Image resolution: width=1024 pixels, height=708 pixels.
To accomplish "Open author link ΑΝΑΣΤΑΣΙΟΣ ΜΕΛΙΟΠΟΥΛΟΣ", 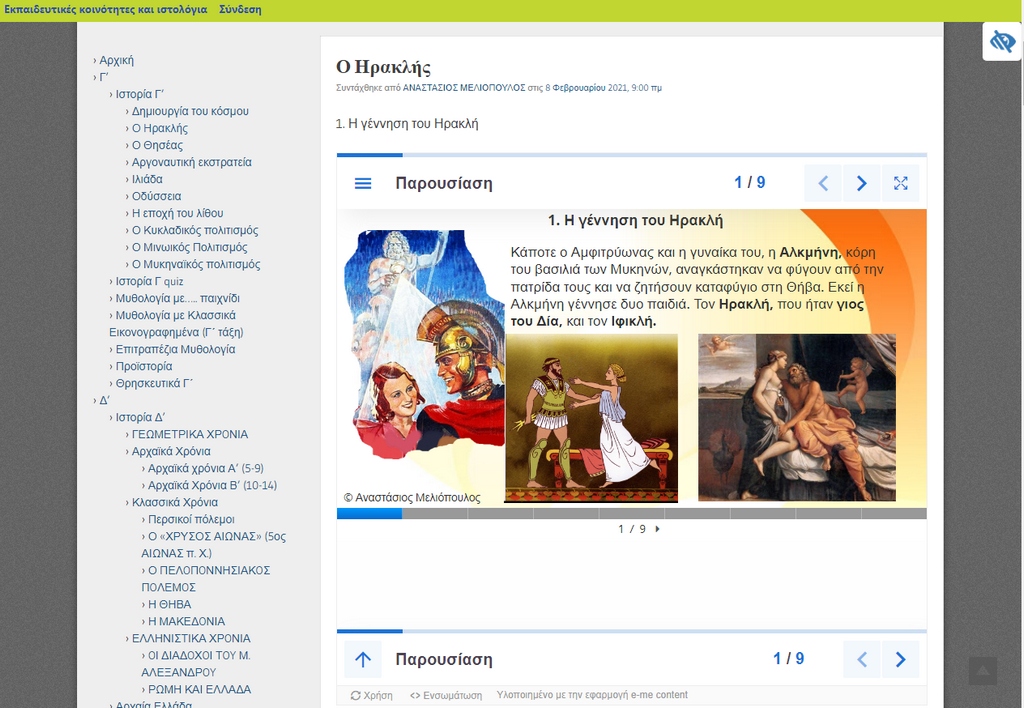I will pyautogui.click(x=464, y=88).
